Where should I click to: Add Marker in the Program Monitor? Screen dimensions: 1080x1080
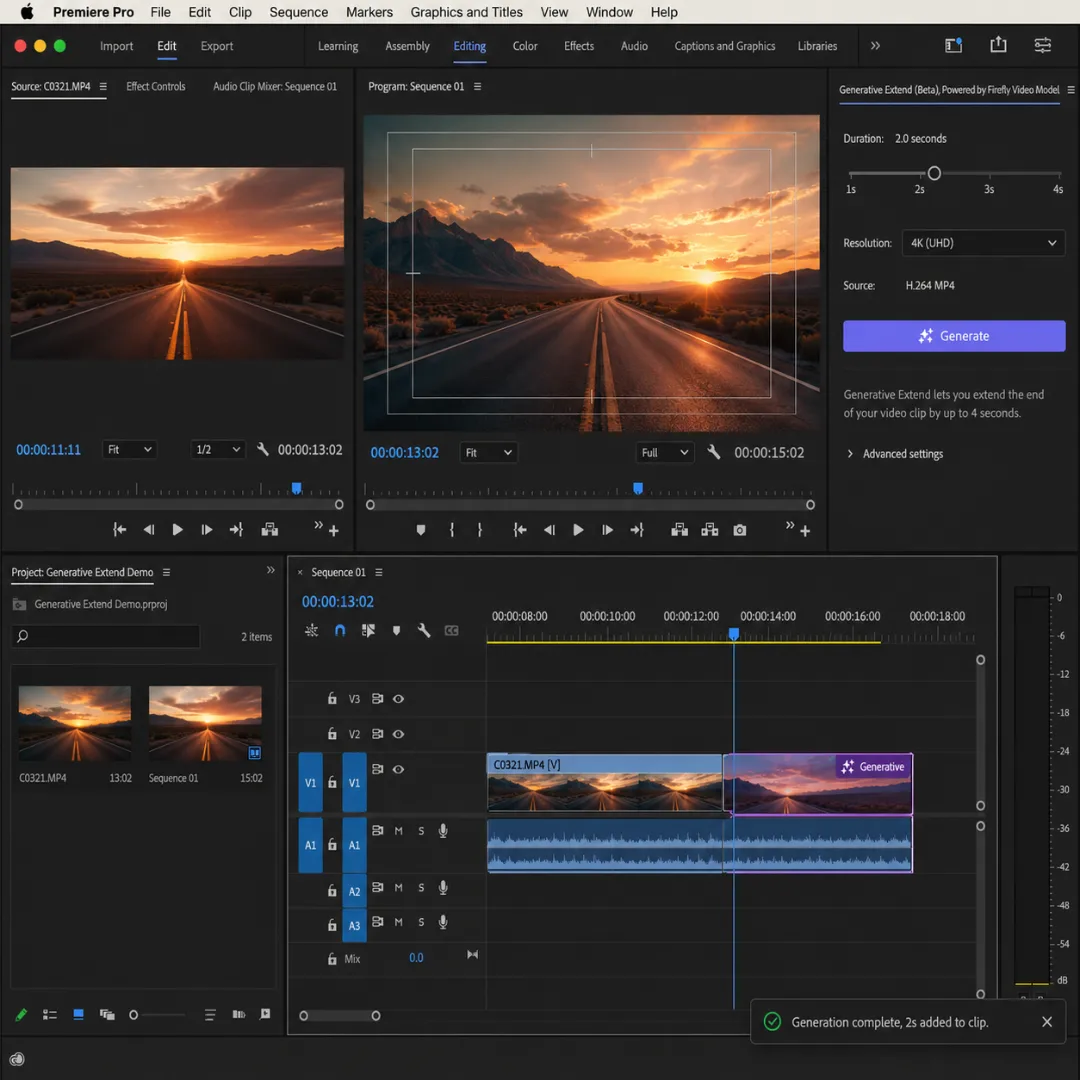421,530
